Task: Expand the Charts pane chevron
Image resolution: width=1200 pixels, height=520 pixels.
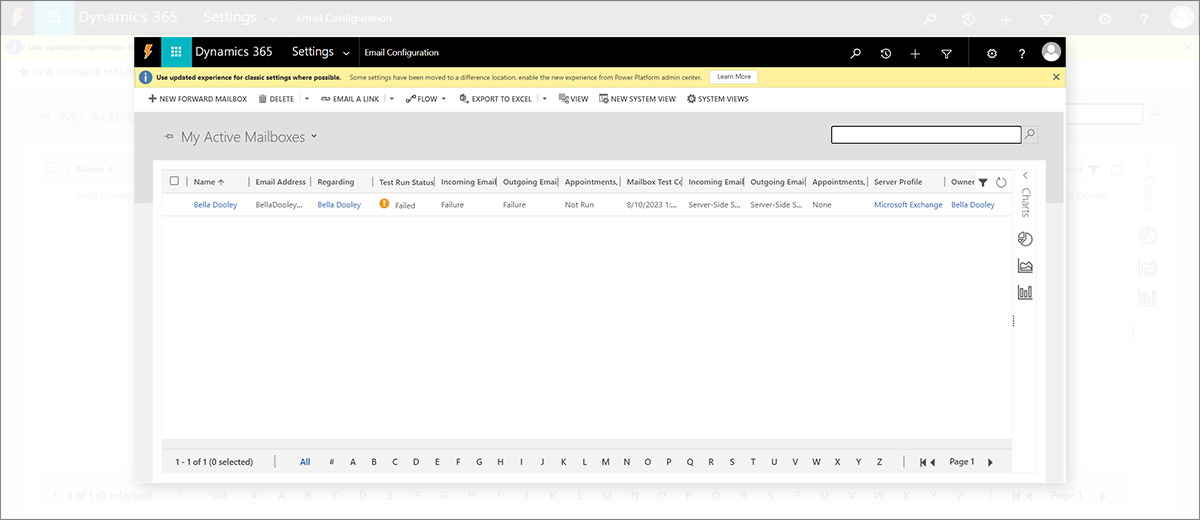Action: [1025, 175]
